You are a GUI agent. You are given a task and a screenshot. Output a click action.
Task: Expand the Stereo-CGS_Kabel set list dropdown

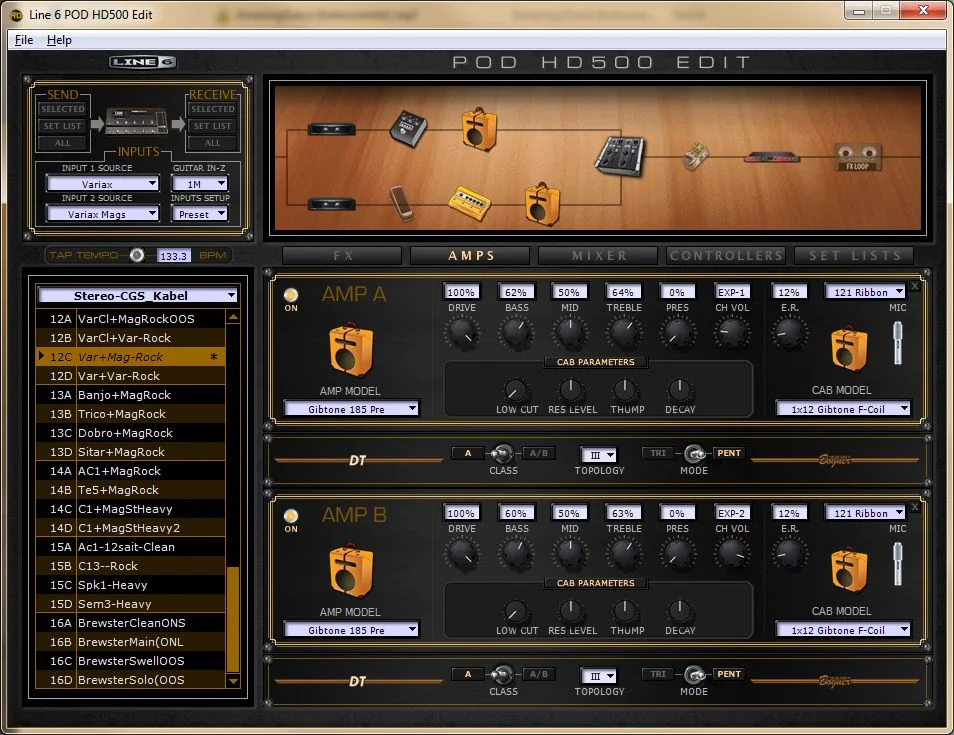(137, 295)
